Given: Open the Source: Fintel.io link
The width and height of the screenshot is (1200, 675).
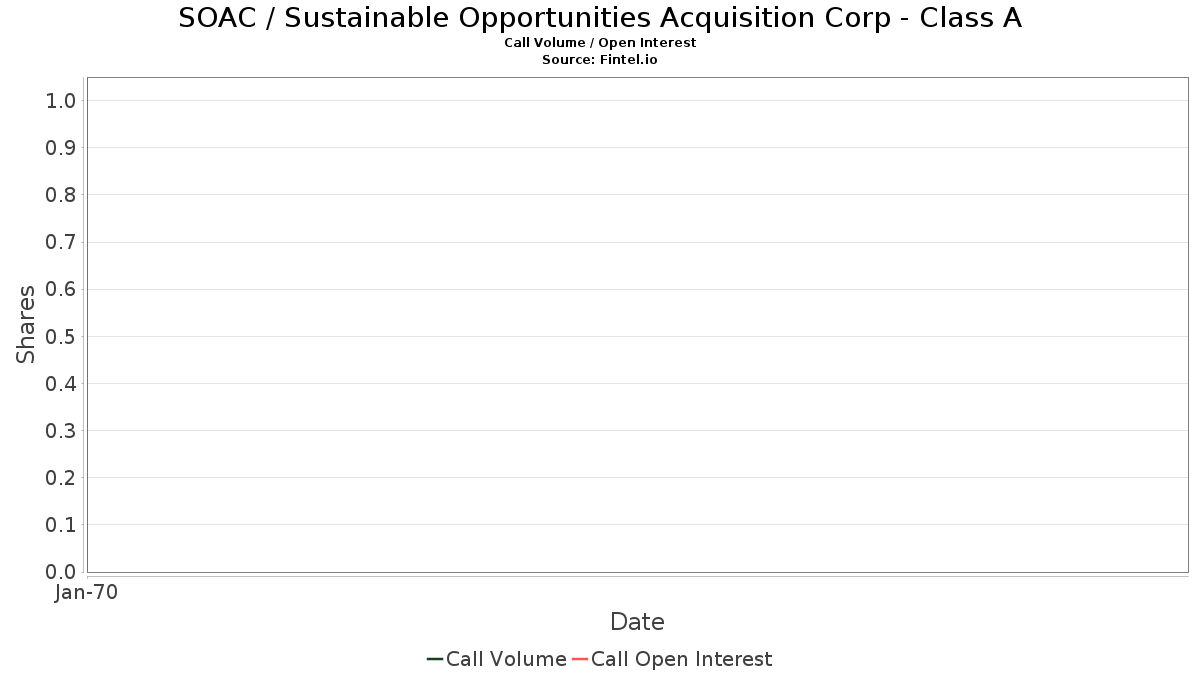Looking at the screenshot, I should [x=600, y=60].
